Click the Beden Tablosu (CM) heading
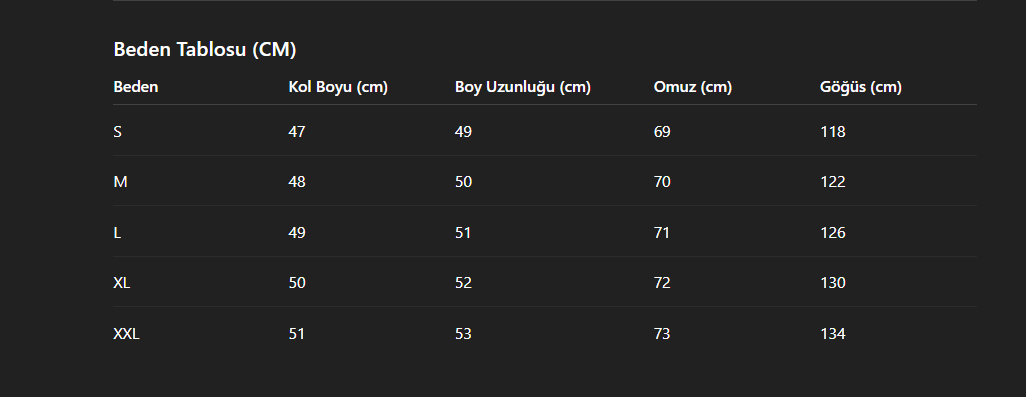This screenshot has width=1026, height=397. click(205, 50)
